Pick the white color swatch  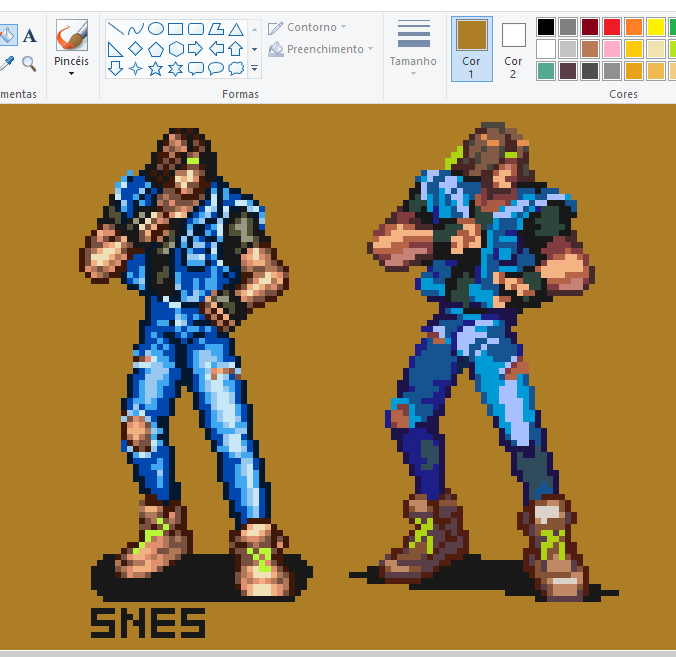coord(546,49)
